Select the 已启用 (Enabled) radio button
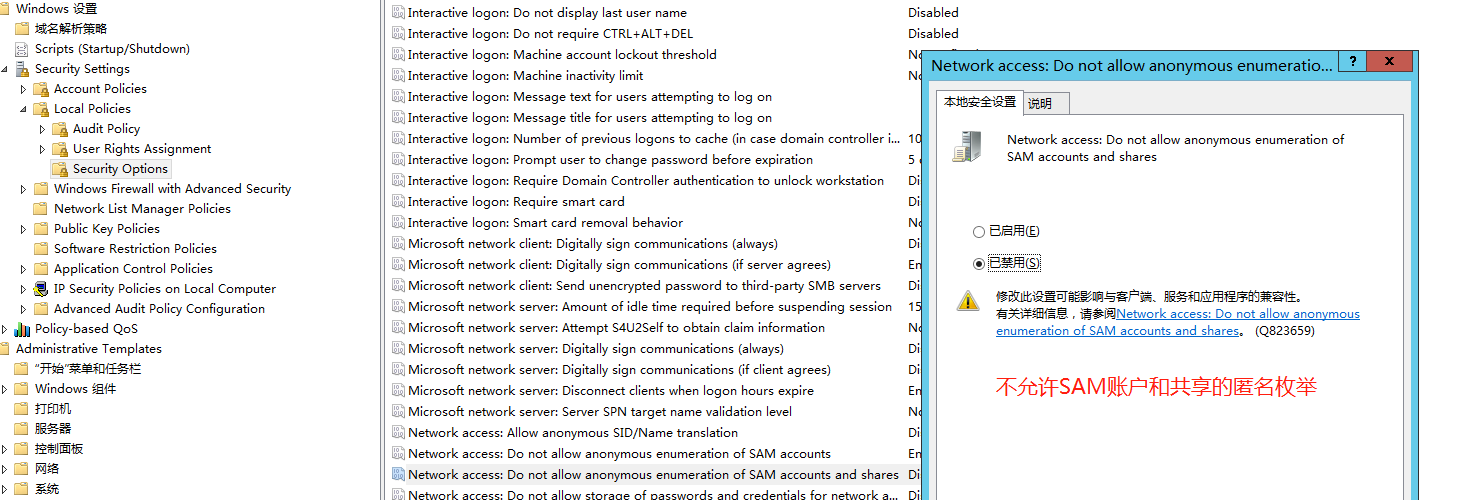This screenshot has width=1472, height=500. (x=979, y=231)
